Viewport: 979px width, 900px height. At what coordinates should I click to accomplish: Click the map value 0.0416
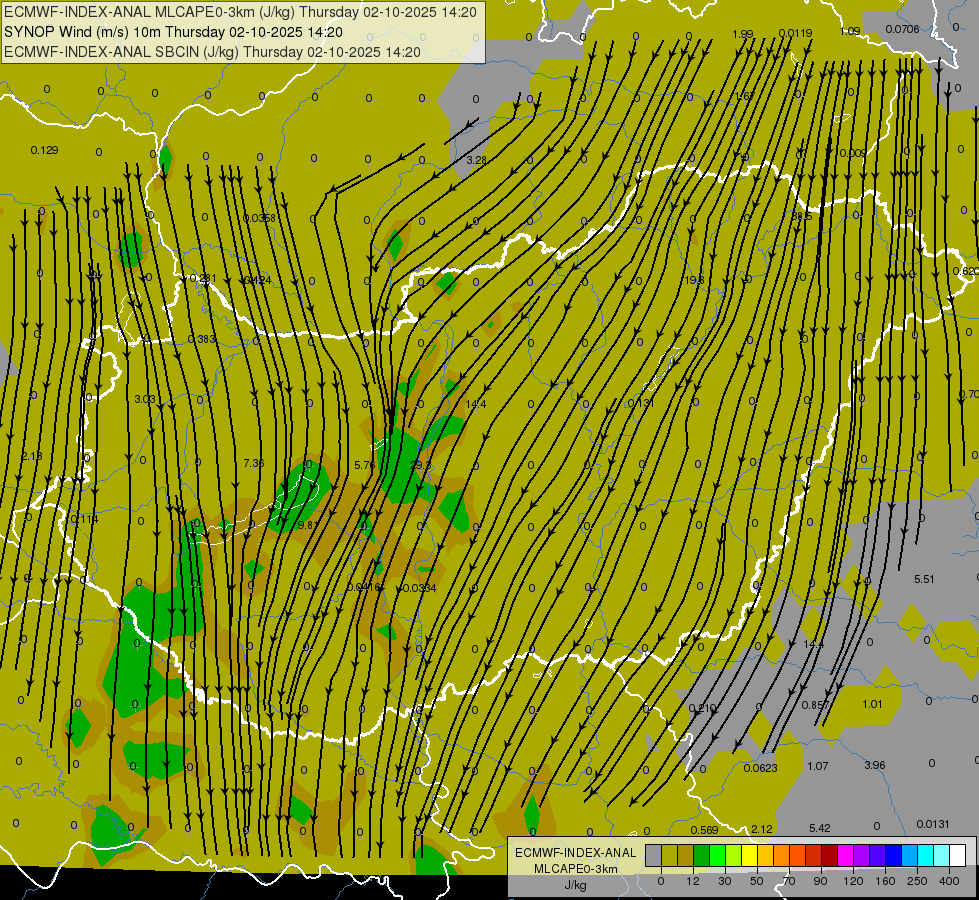363,587
